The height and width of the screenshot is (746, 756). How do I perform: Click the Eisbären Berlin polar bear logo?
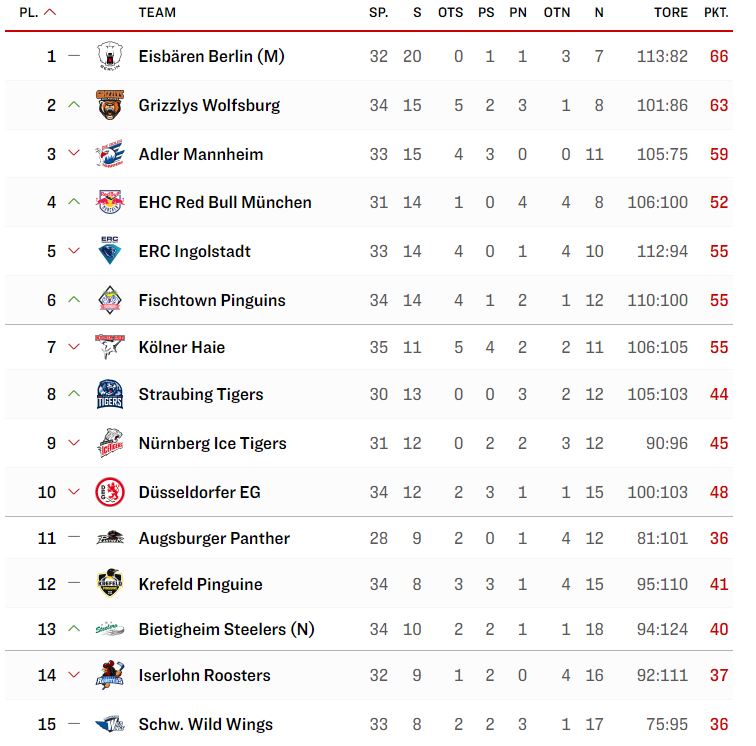click(110, 56)
